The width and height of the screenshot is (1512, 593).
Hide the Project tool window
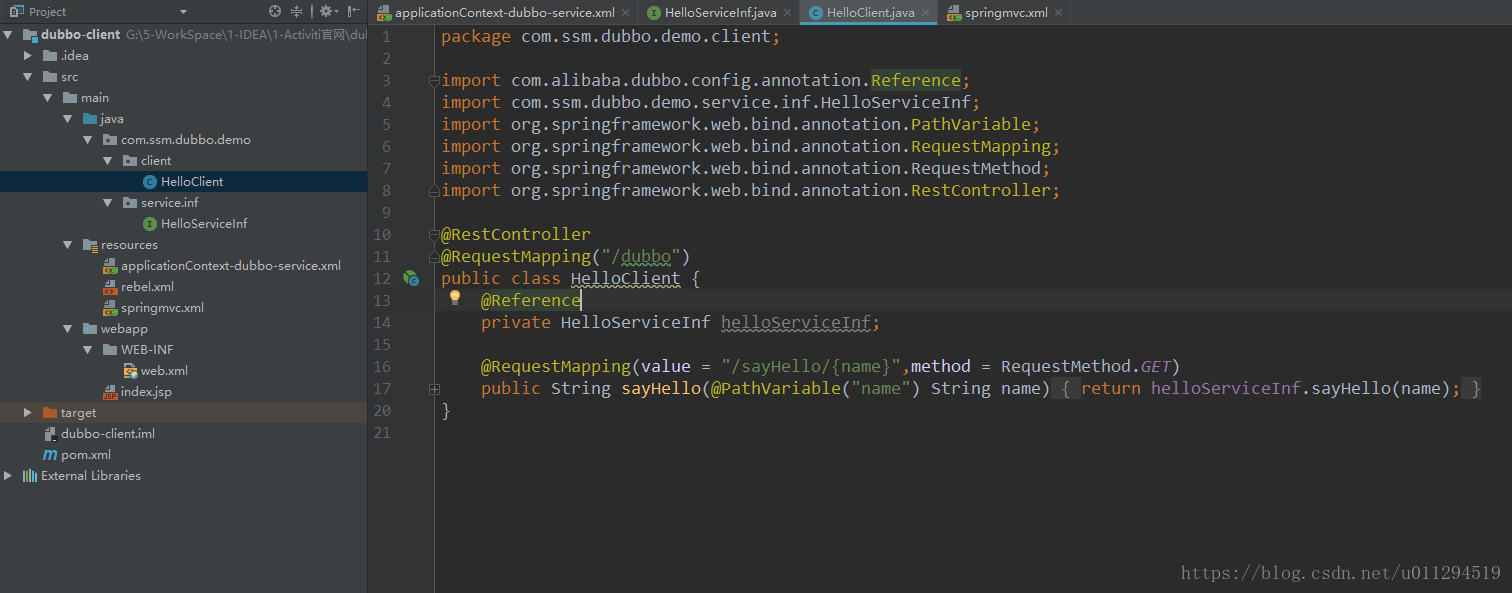pyautogui.click(x=354, y=12)
